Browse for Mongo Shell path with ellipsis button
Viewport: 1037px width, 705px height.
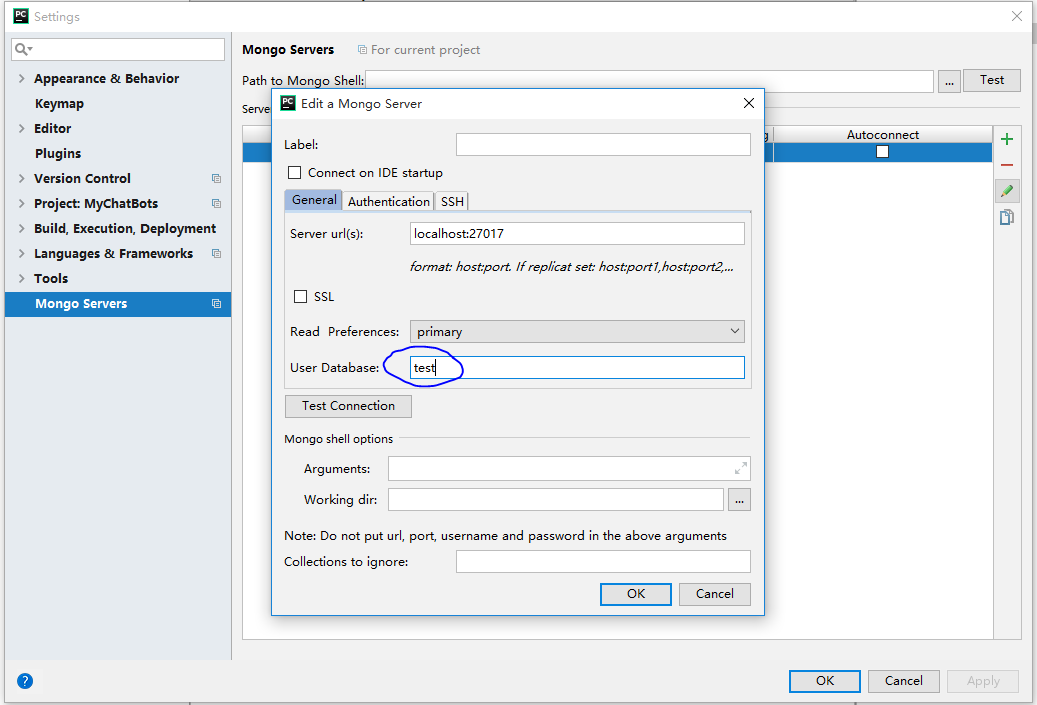tap(949, 81)
